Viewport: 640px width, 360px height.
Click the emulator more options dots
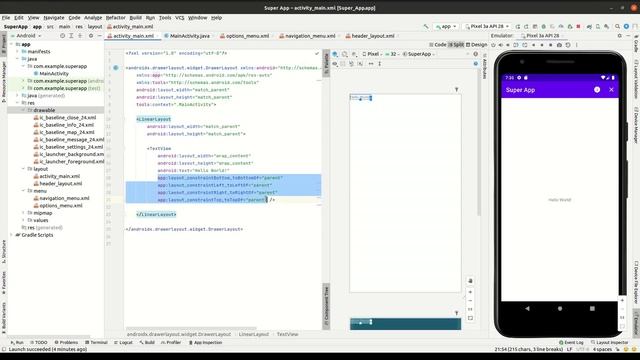[x=576, y=45]
